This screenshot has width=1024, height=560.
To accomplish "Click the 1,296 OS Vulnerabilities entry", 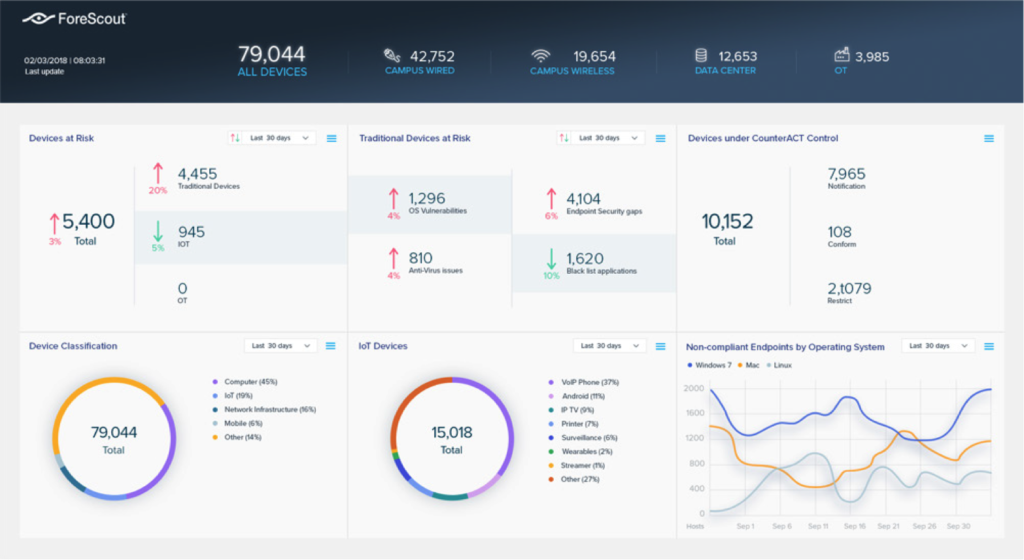I will point(437,203).
